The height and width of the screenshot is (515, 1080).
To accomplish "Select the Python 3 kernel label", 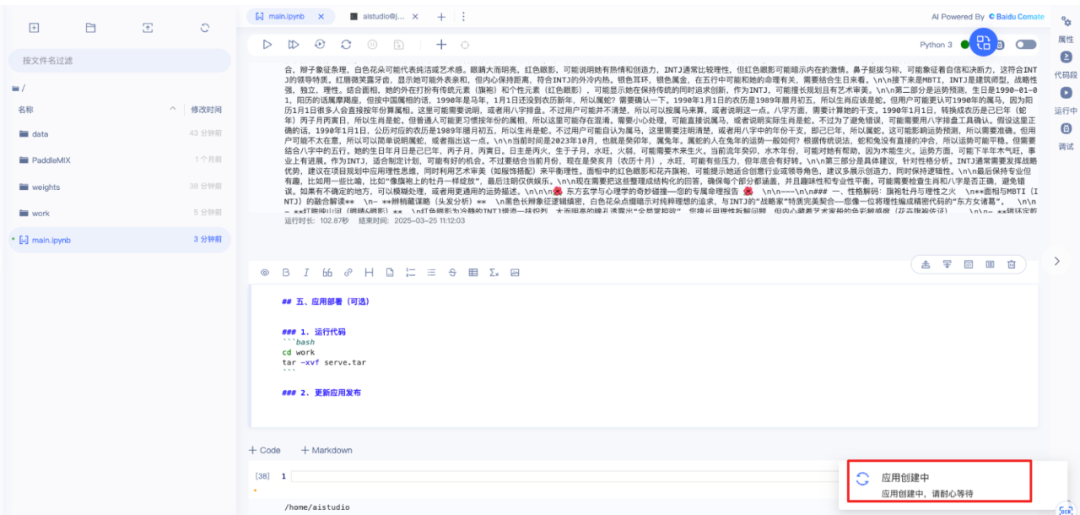I will click(936, 45).
